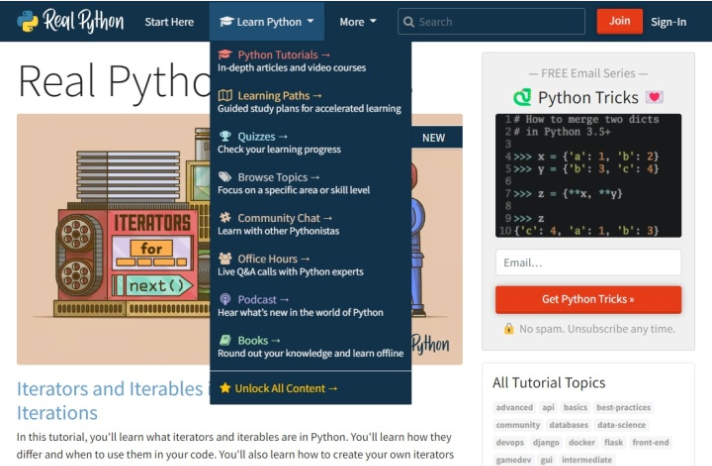Select the api topic tag

[548, 407]
